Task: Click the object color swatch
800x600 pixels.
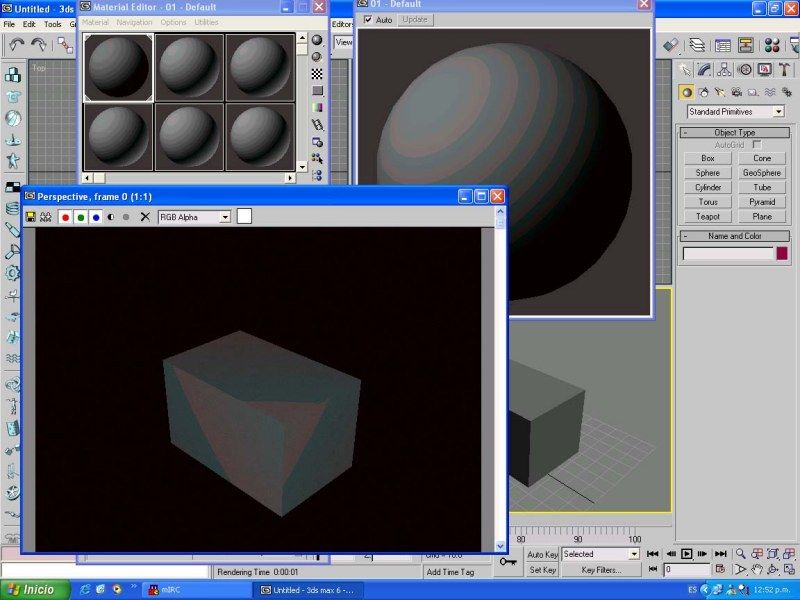Action: click(x=782, y=254)
